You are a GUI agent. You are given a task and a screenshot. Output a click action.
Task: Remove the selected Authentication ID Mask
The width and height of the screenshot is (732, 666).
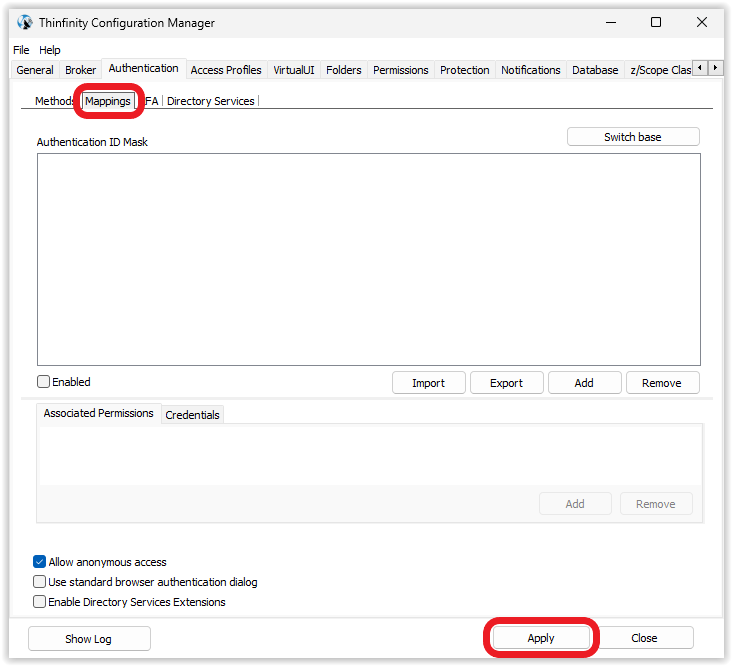click(x=662, y=383)
